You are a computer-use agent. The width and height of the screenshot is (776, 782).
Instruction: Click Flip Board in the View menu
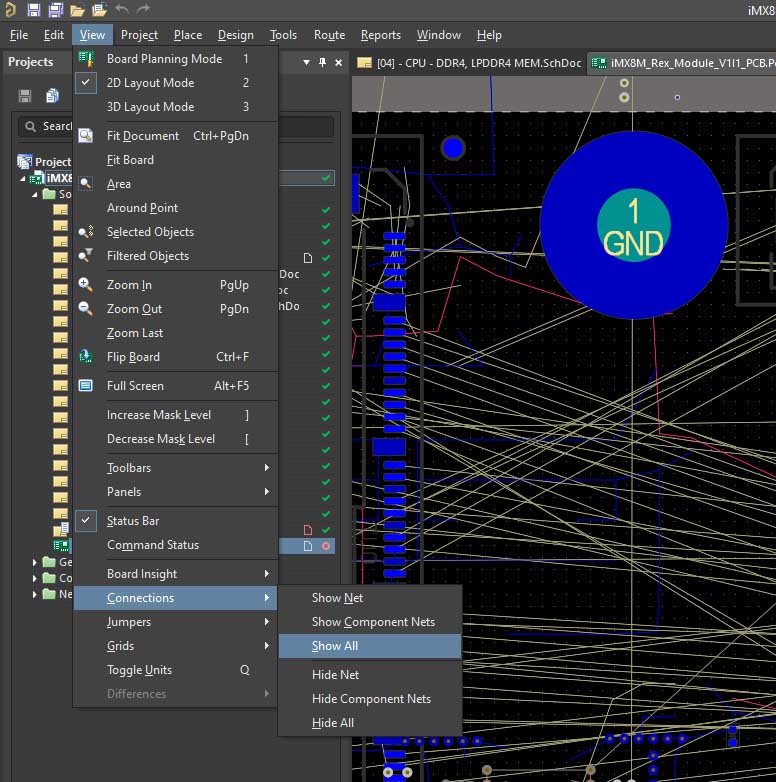click(x=133, y=357)
